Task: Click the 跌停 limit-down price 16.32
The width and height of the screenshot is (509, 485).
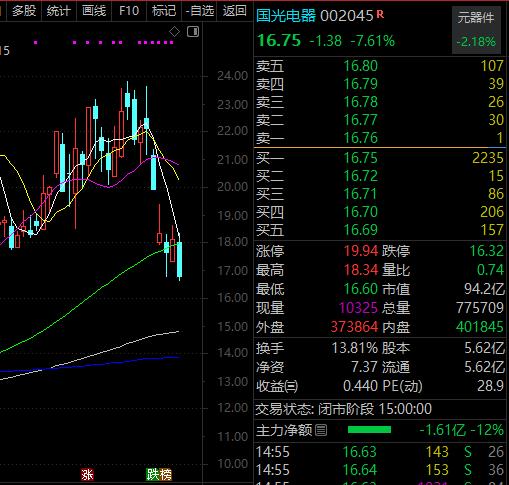Action: 486,251
